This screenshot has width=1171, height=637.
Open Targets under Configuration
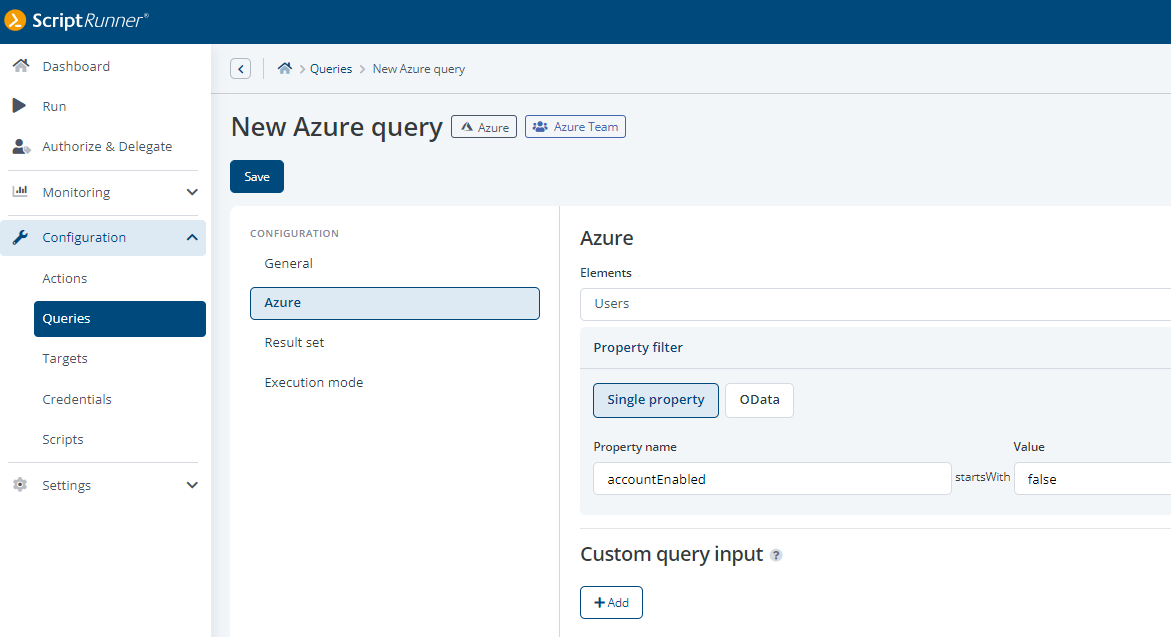click(x=65, y=358)
